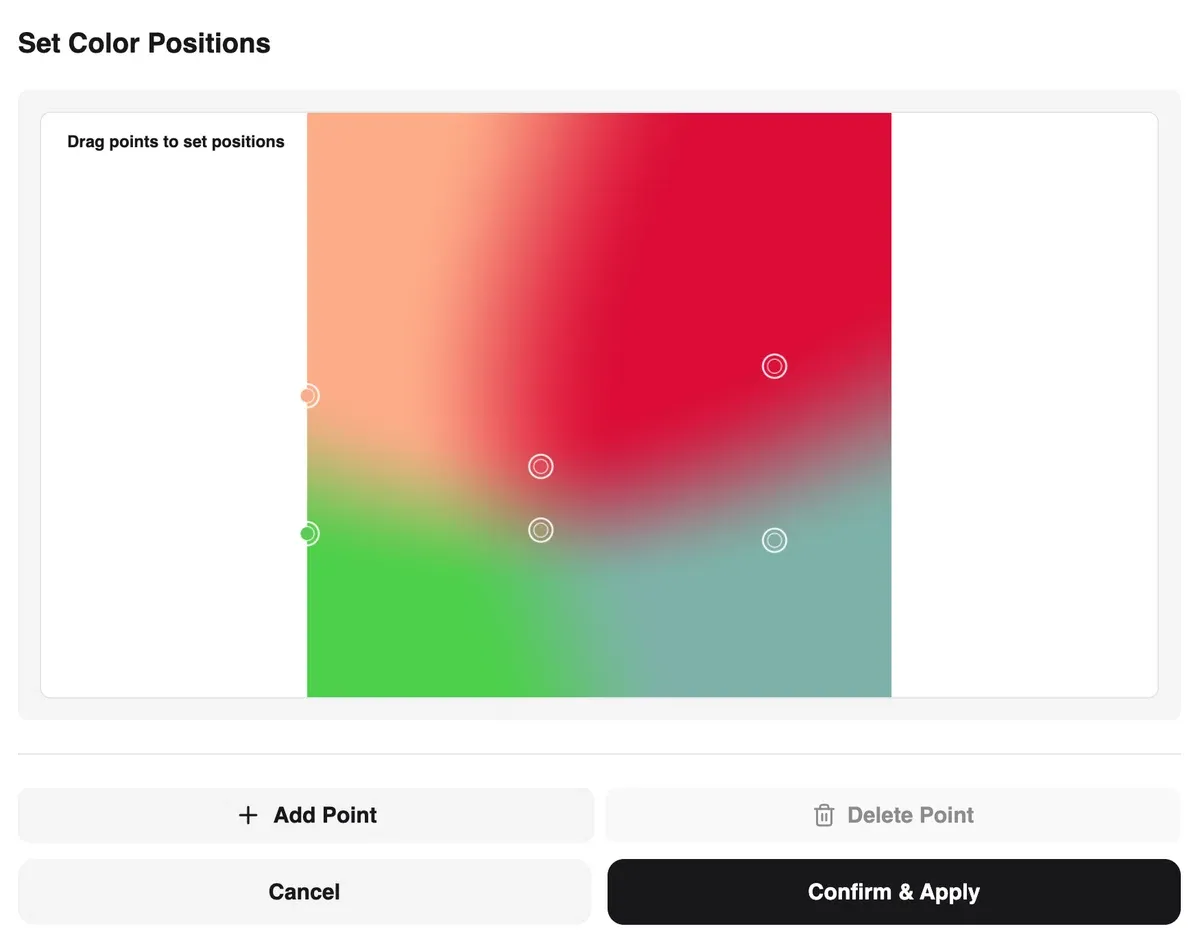The image size is (1200, 950).
Task: Click the trash icon beside Delete Point
Action: (824, 815)
